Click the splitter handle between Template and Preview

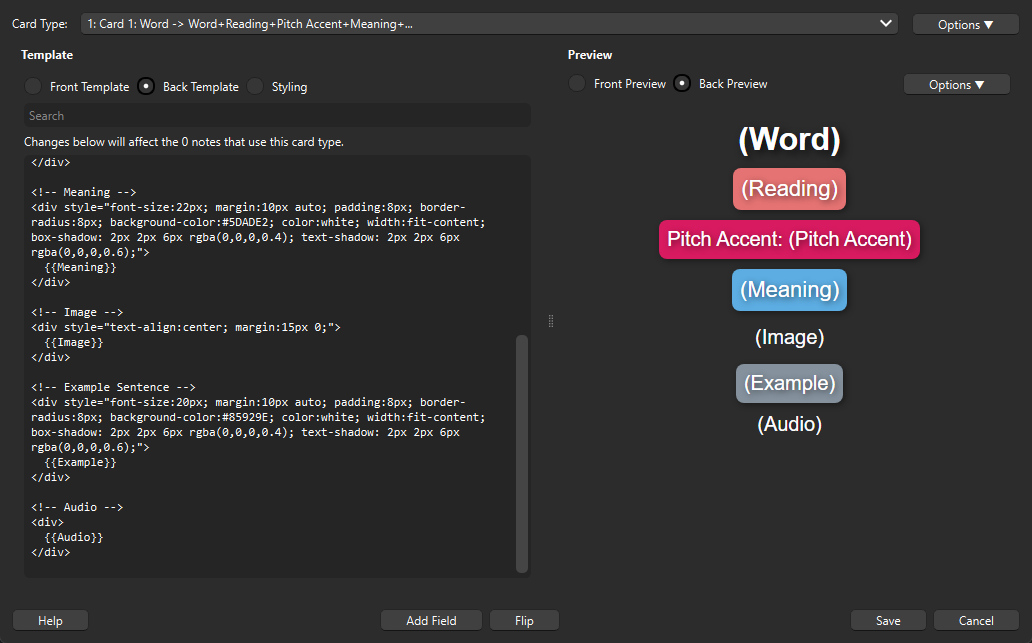551,321
